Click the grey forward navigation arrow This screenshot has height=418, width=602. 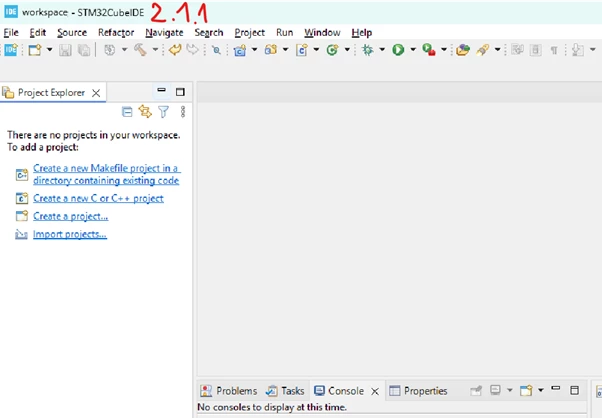pyautogui.click(x=192, y=50)
